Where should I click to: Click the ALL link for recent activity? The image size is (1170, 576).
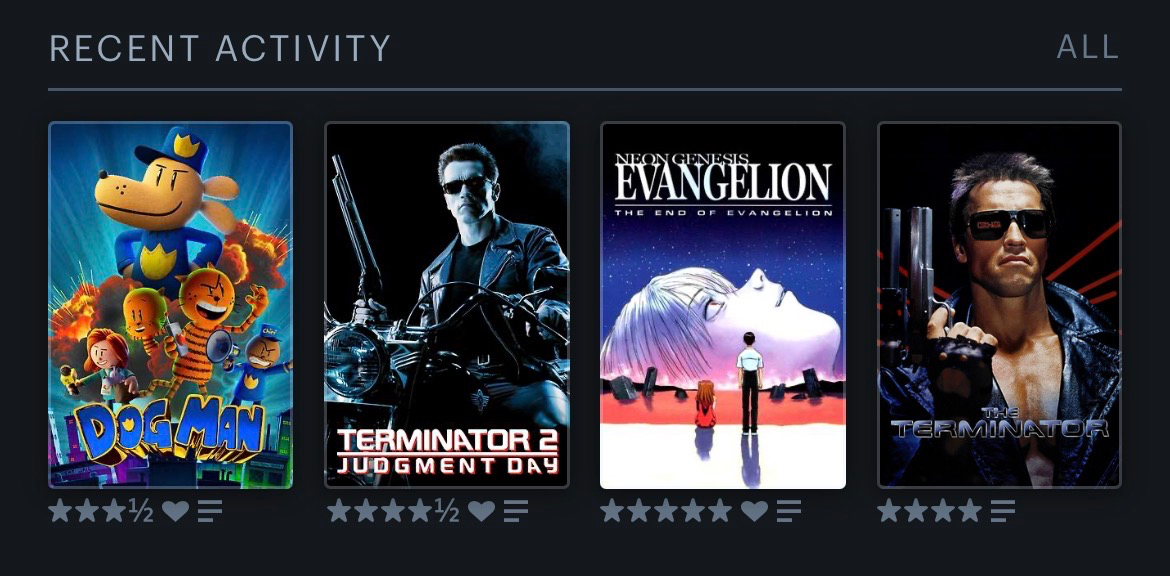click(1087, 47)
